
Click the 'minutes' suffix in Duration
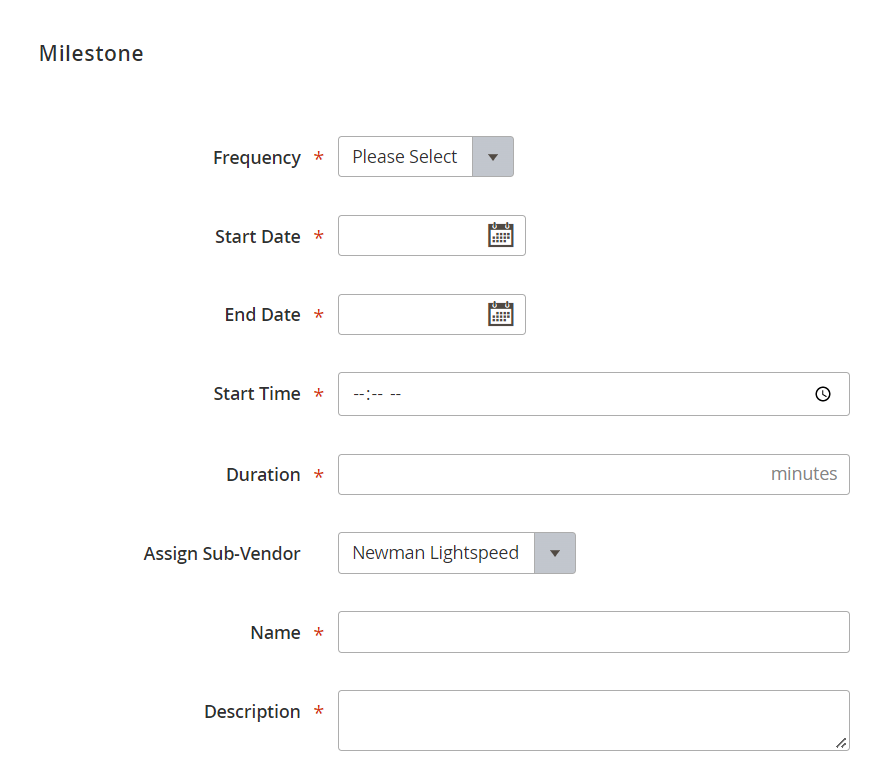[804, 474]
